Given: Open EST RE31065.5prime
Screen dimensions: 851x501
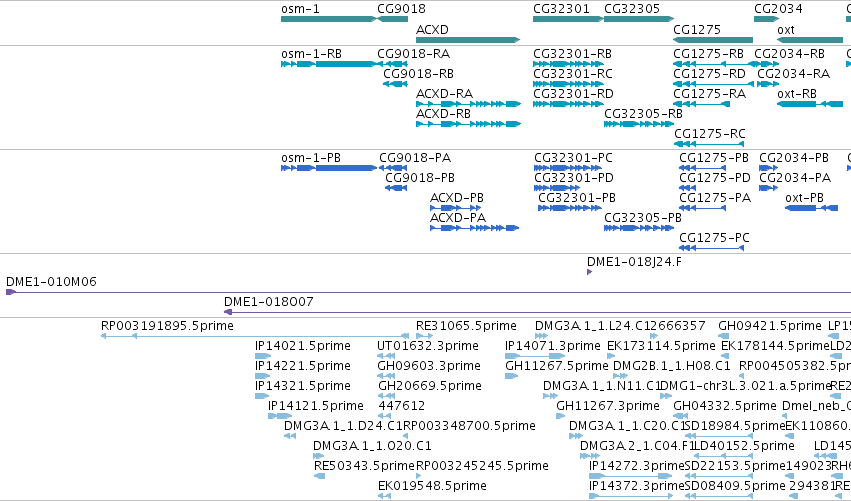Looking at the screenshot, I should [424, 336].
